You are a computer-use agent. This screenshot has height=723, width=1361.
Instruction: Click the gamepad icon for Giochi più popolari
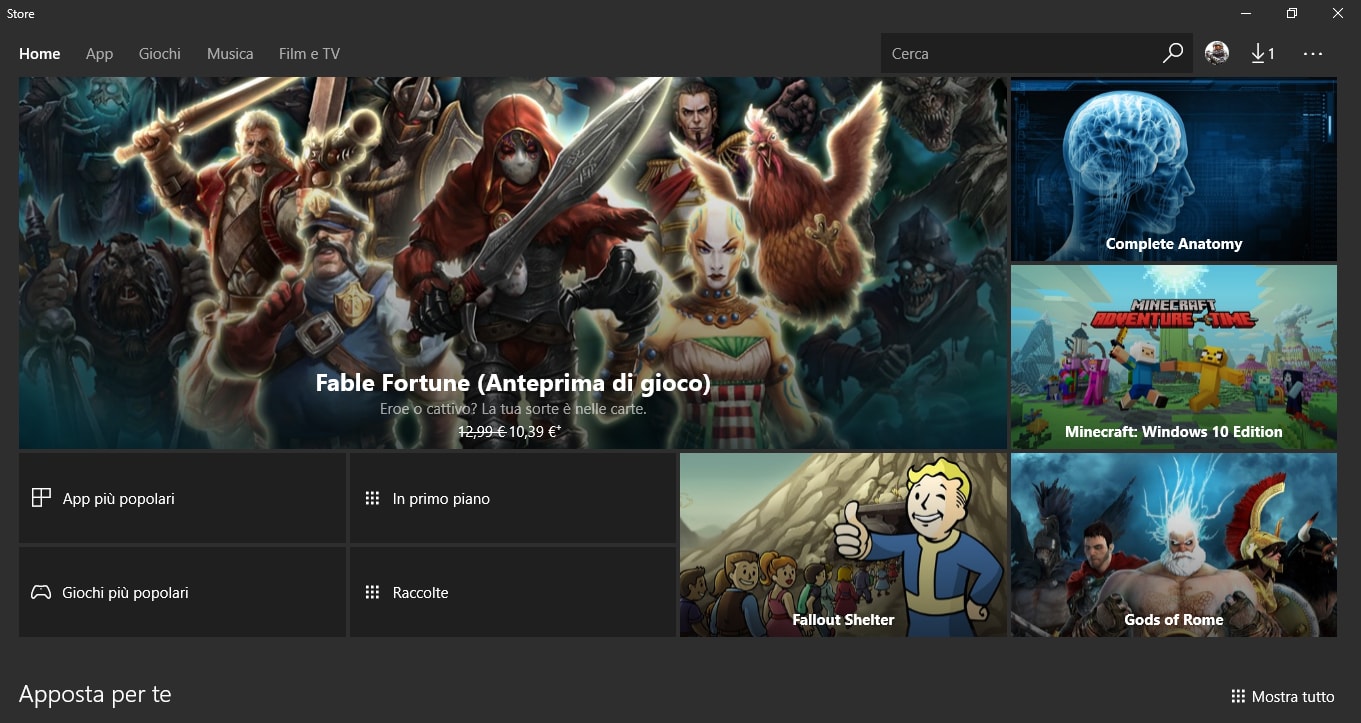click(x=41, y=592)
